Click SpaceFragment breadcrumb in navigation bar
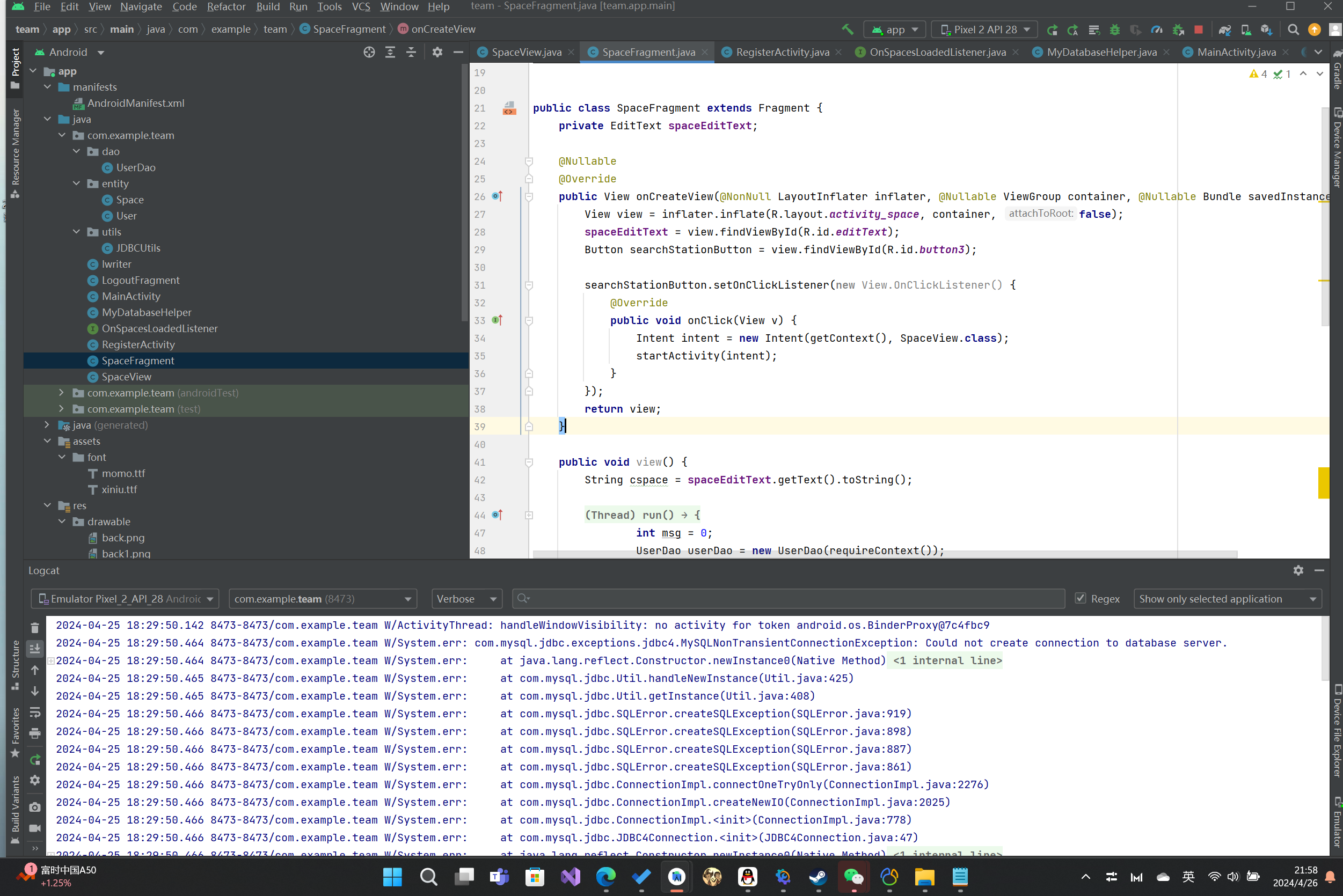The height and width of the screenshot is (896, 1343). click(x=349, y=29)
